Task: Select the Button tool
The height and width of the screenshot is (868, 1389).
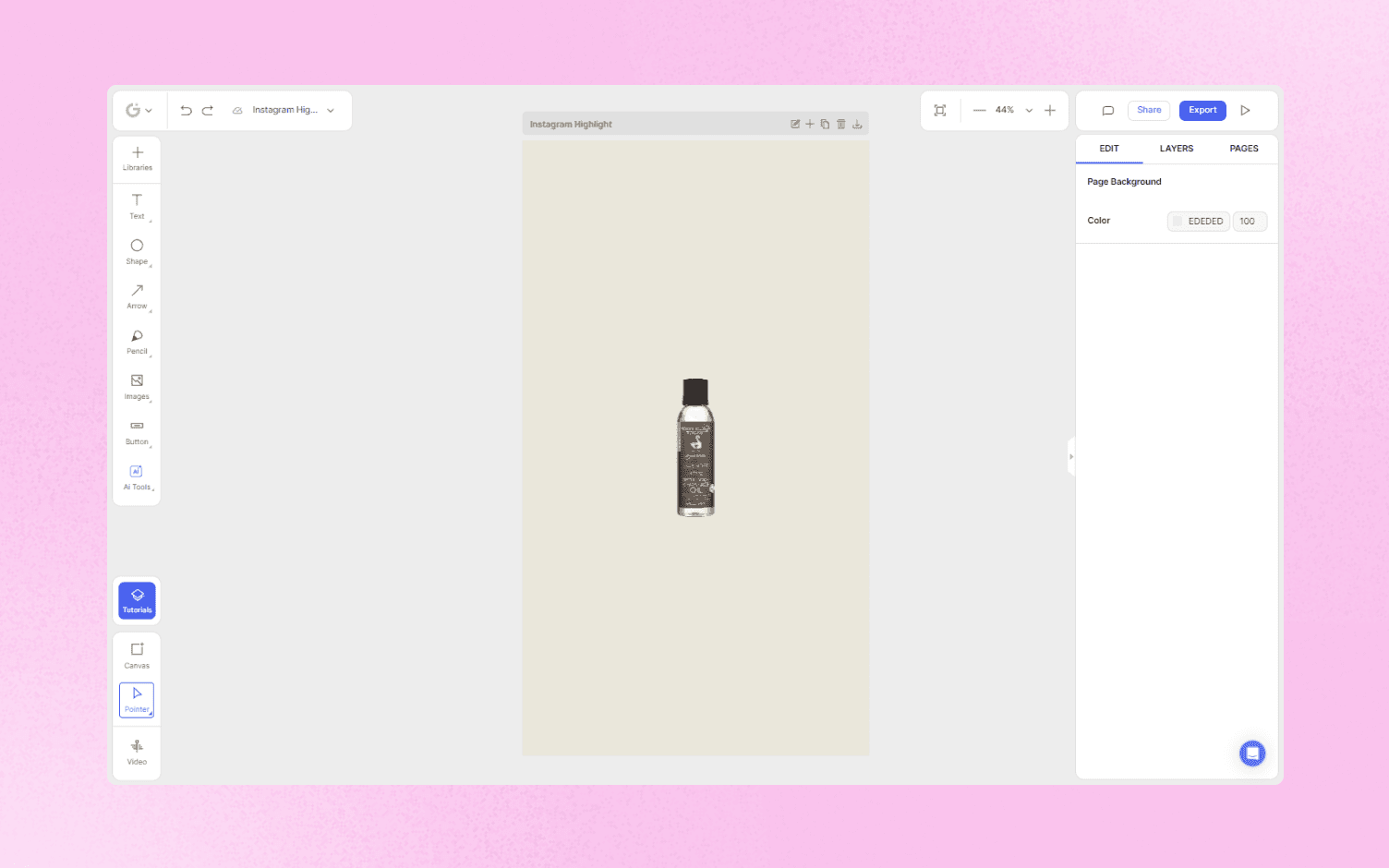Action: pyautogui.click(x=137, y=430)
